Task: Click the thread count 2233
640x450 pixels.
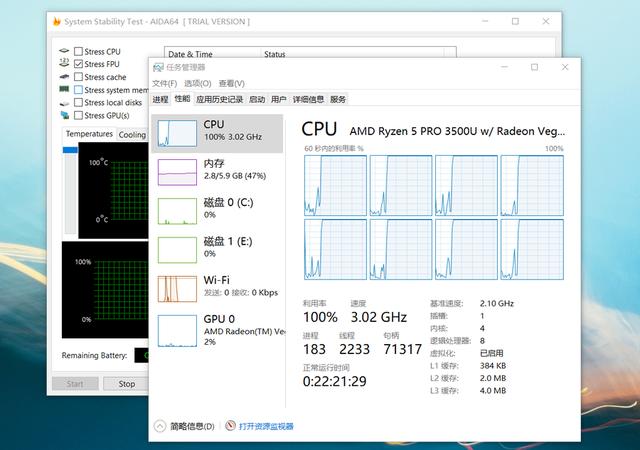Action: (354, 349)
